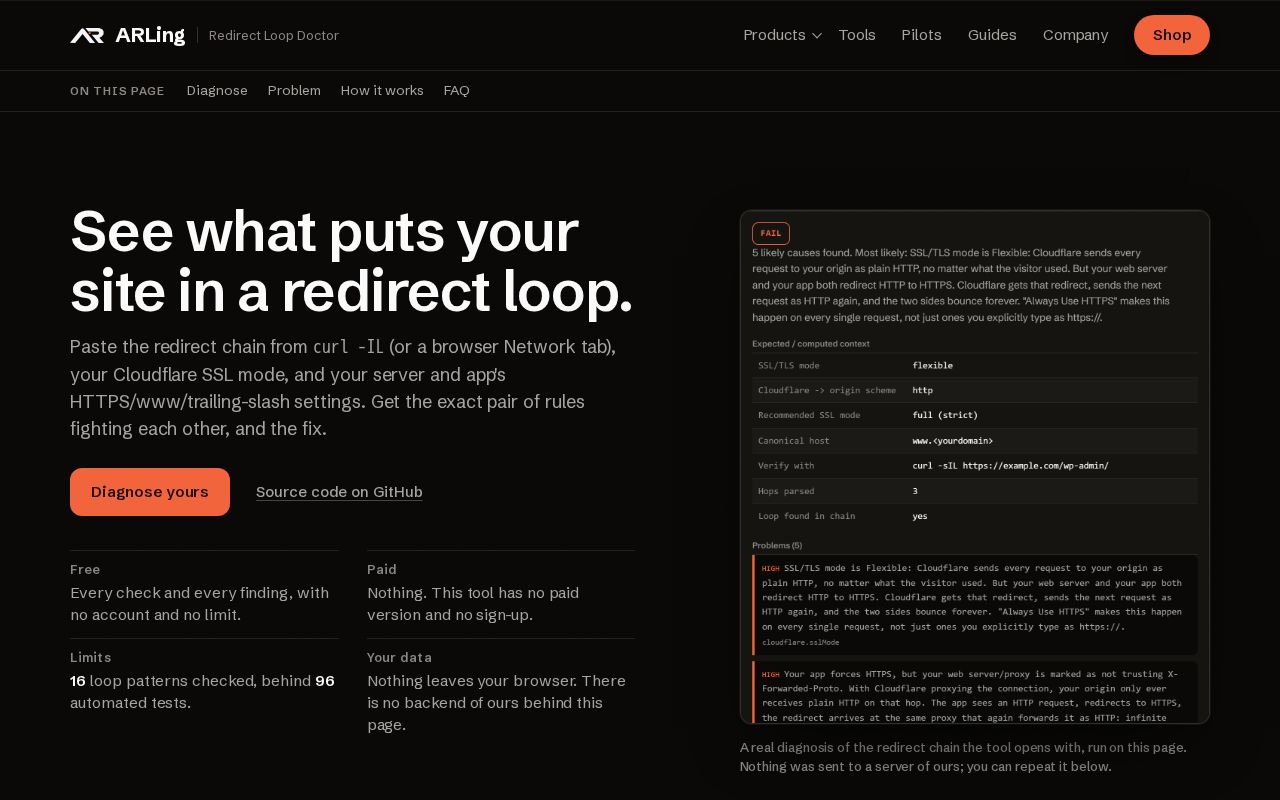Click the 'curl -IL' code text
The height and width of the screenshot is (800, 1280).
pos(348,347)
